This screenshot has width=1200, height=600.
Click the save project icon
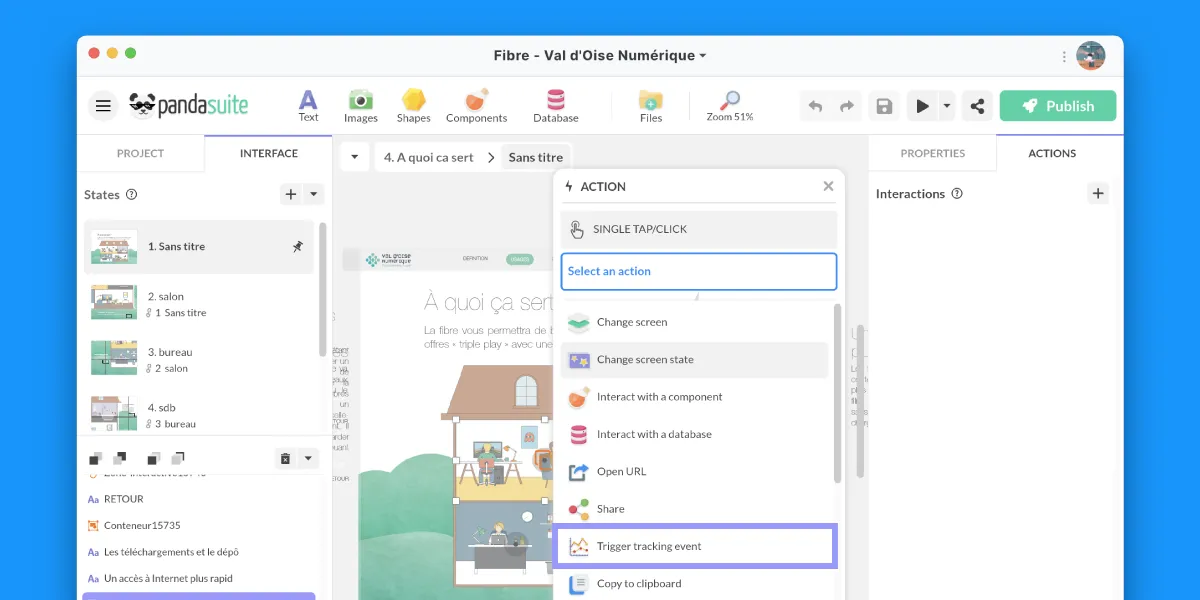[883, 106]
